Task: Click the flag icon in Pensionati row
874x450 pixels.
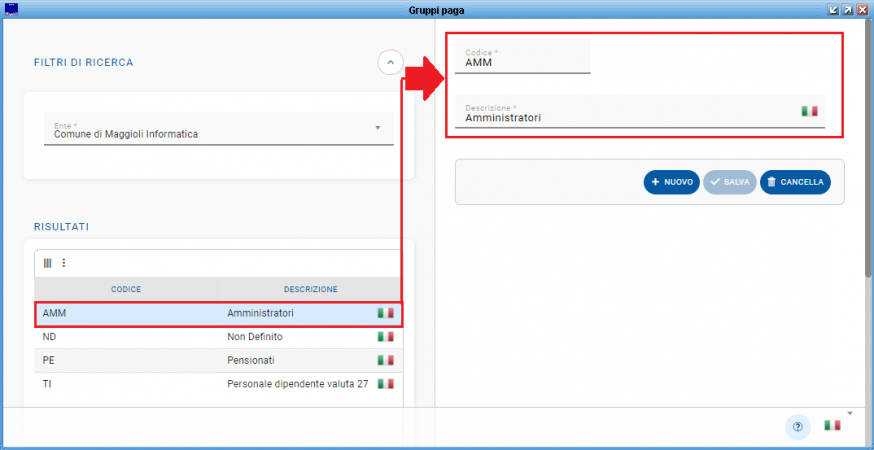Action: pyautogui.click(x=386, y=360)
